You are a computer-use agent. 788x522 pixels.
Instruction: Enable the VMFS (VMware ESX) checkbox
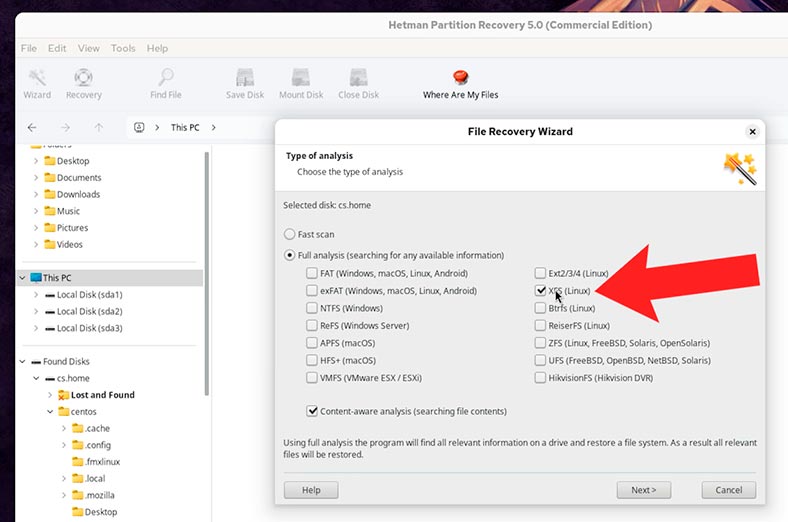point(312,378)
